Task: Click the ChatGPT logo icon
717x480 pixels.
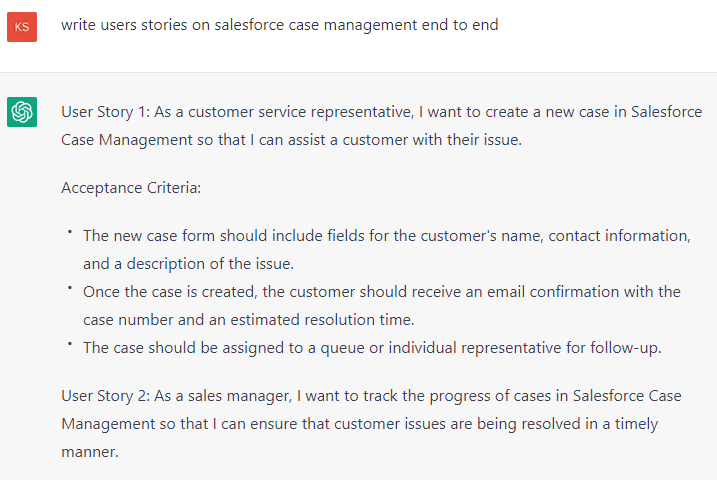Action: [x=22, y=112]
